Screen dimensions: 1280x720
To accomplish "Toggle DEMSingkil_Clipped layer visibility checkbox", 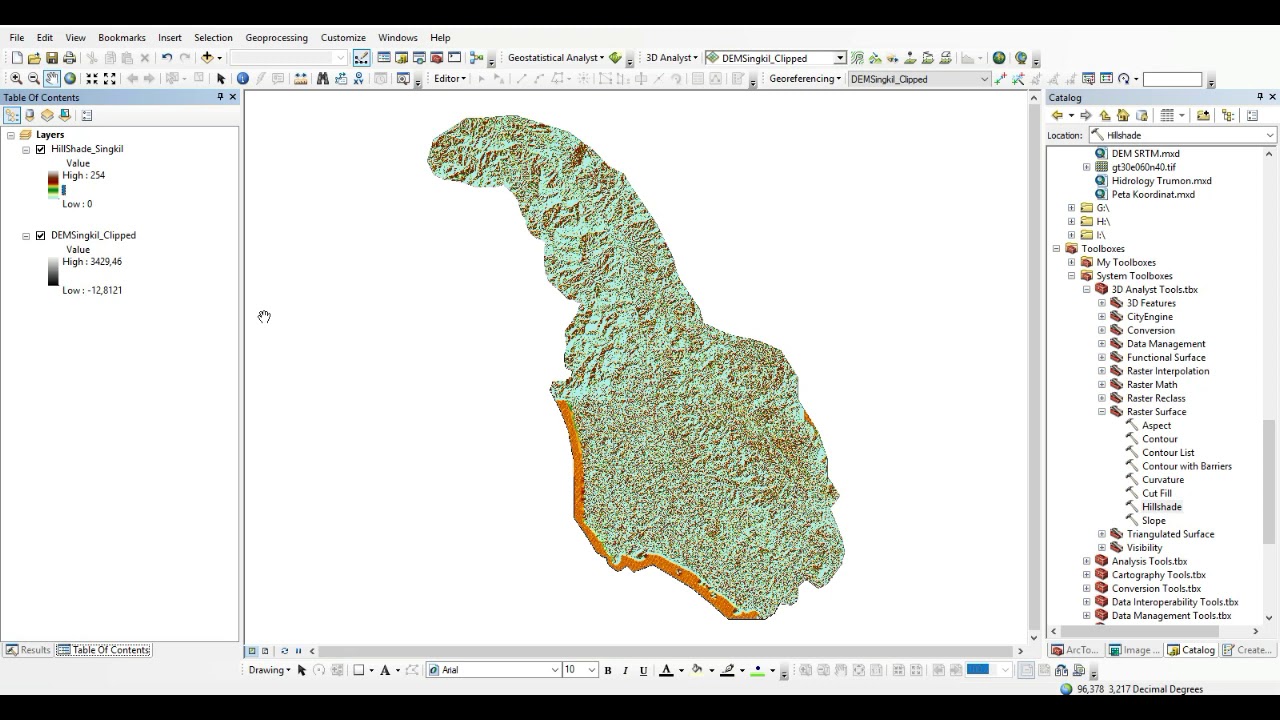I will (41, 236).
